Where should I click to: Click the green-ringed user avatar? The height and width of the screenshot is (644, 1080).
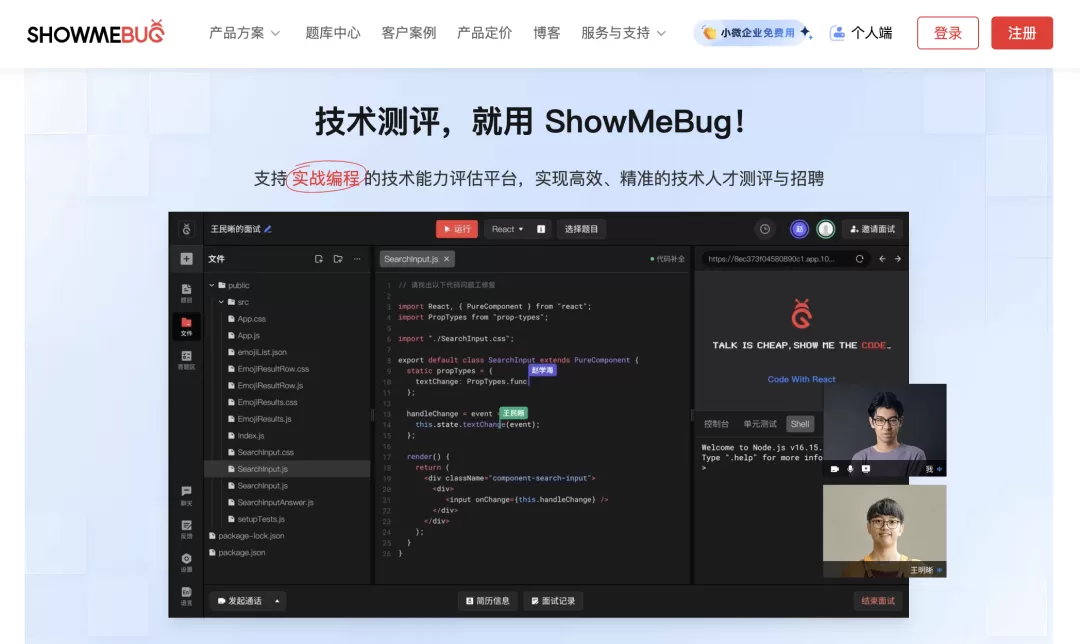(826, 229)
